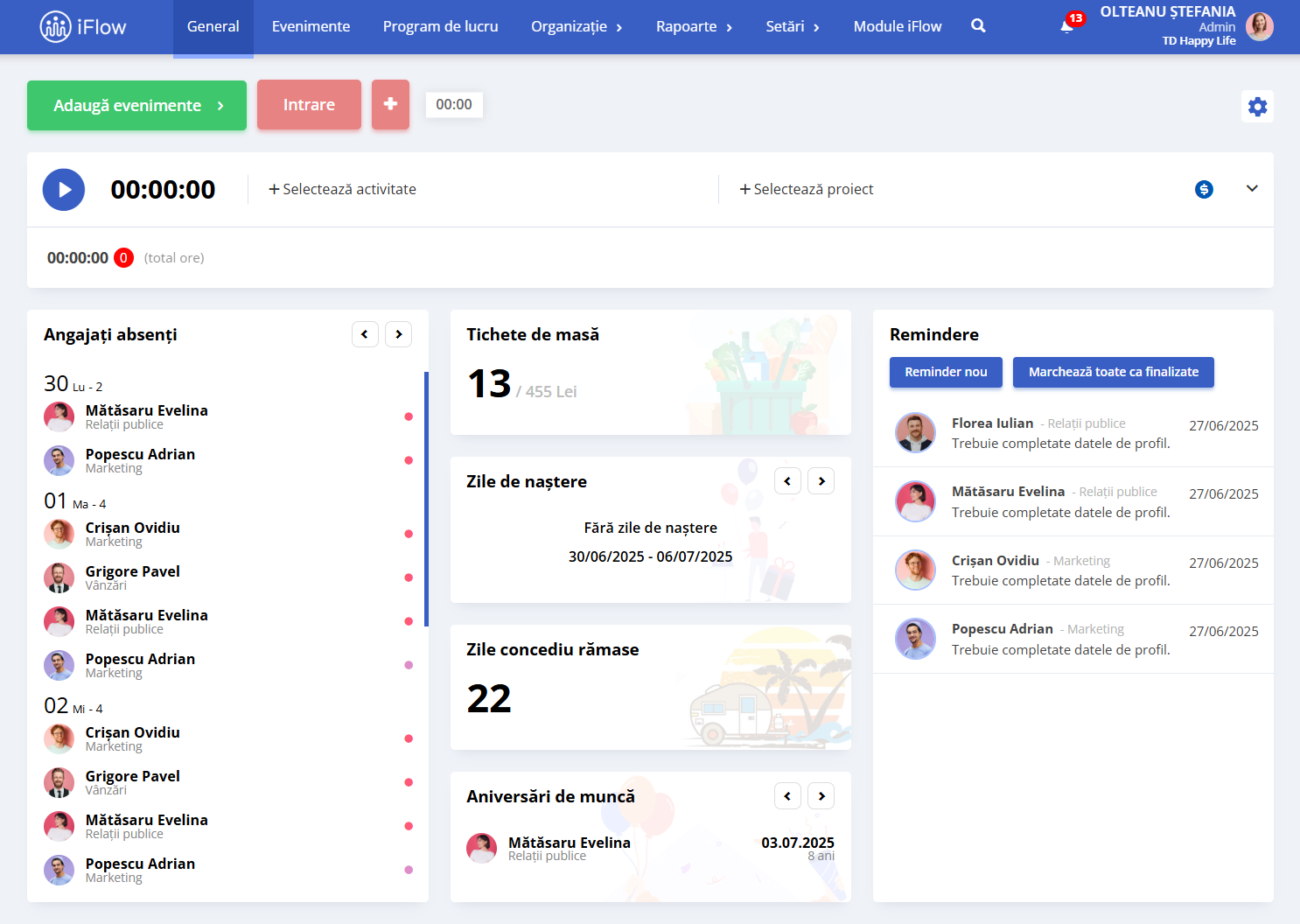Go to next Aniversări de muncă page

click(x=821, y=796)
